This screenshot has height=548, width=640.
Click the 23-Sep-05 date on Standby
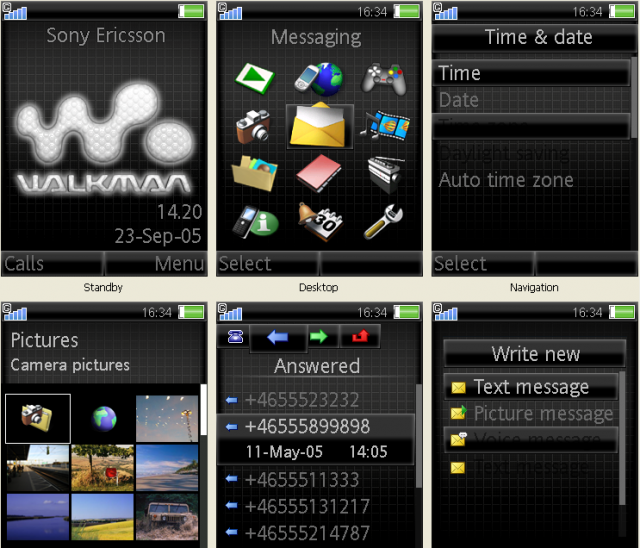click(158, 236)
